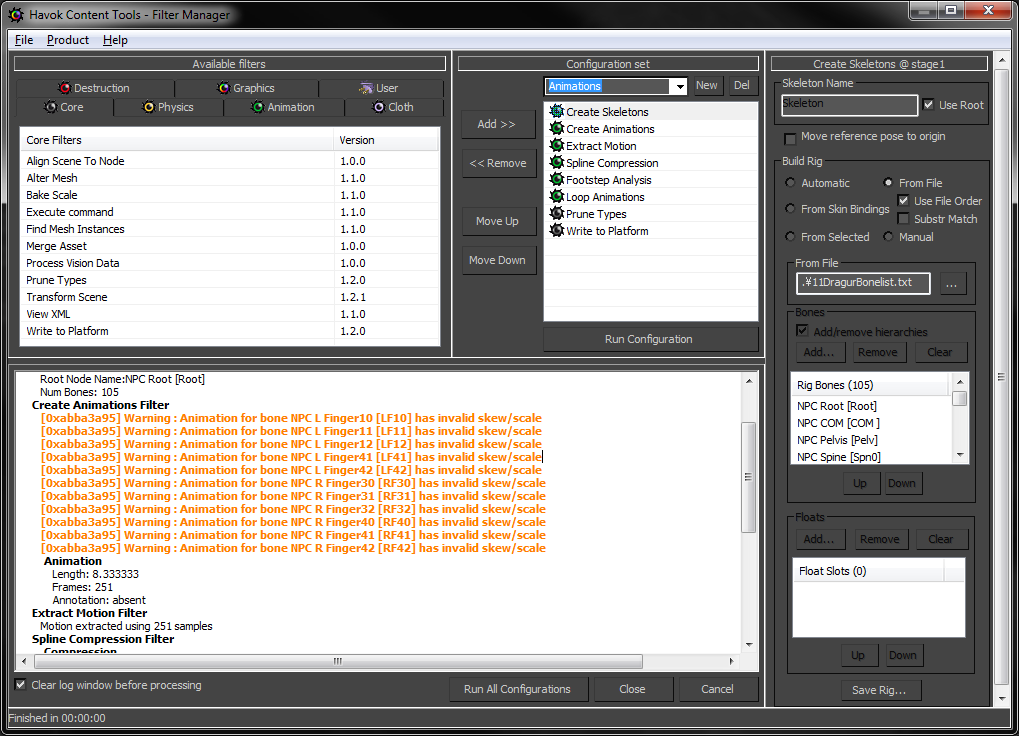Click the << Remove button
The image size is (1019, 736).
point(498,163)
